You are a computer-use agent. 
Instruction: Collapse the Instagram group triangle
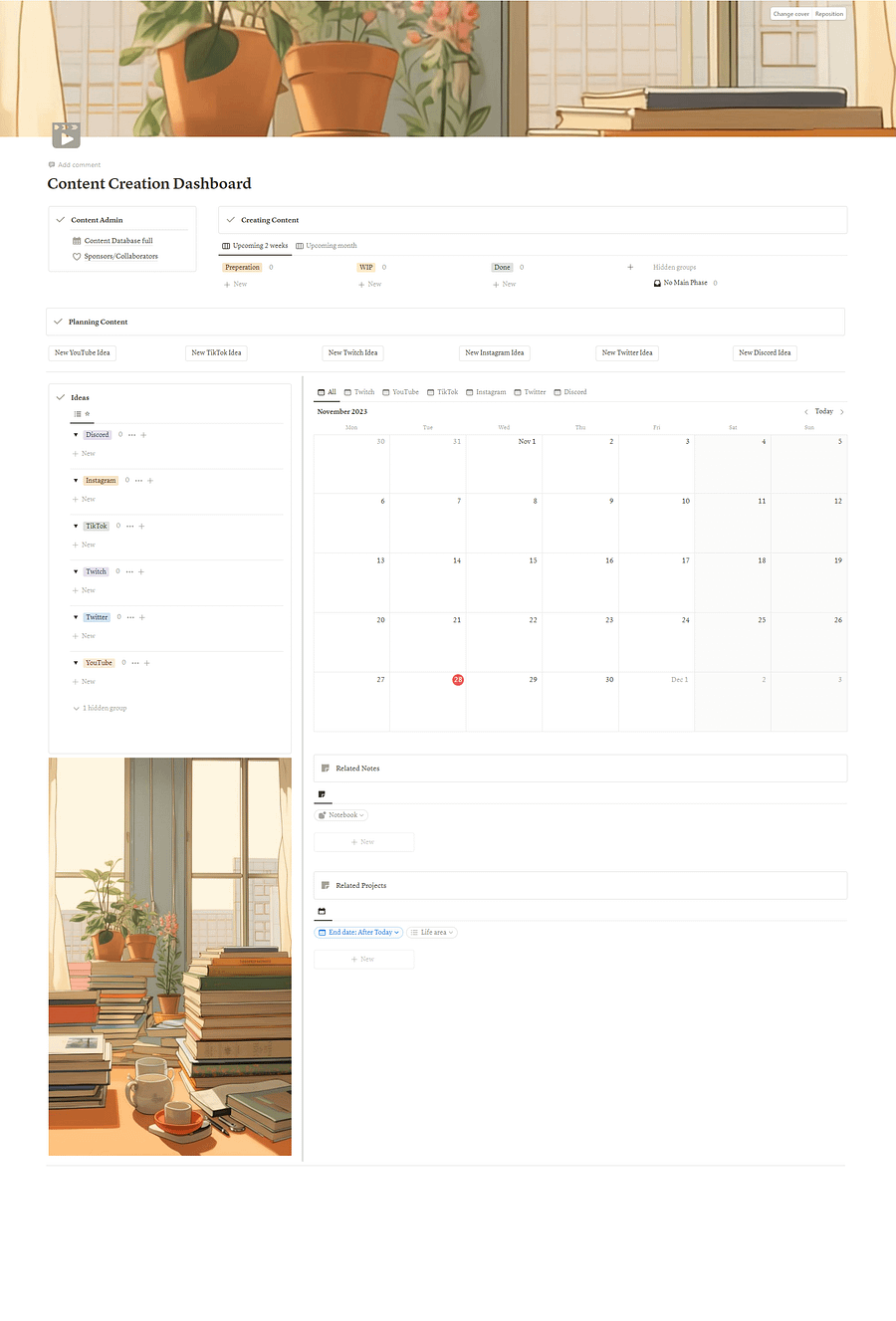click(x=76, y=481)
